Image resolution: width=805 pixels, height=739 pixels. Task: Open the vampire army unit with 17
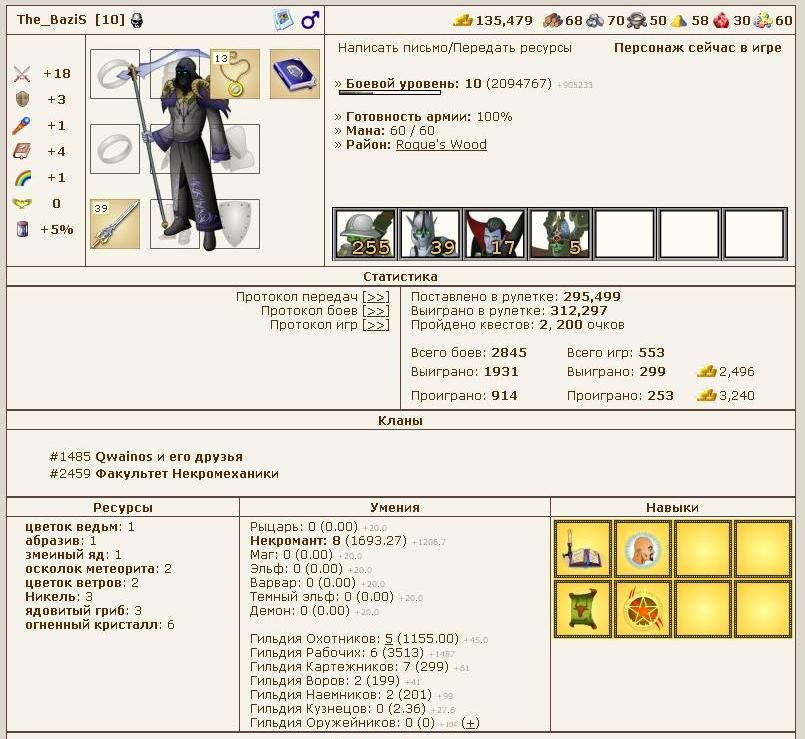click(x=494, y=234)
